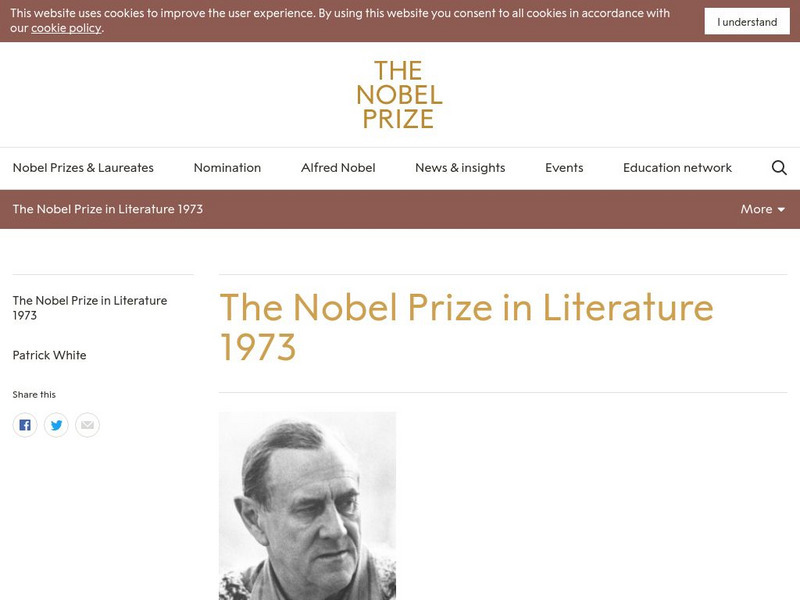
Task: Share this page on Facebook
Action: (x=25, y=425)
